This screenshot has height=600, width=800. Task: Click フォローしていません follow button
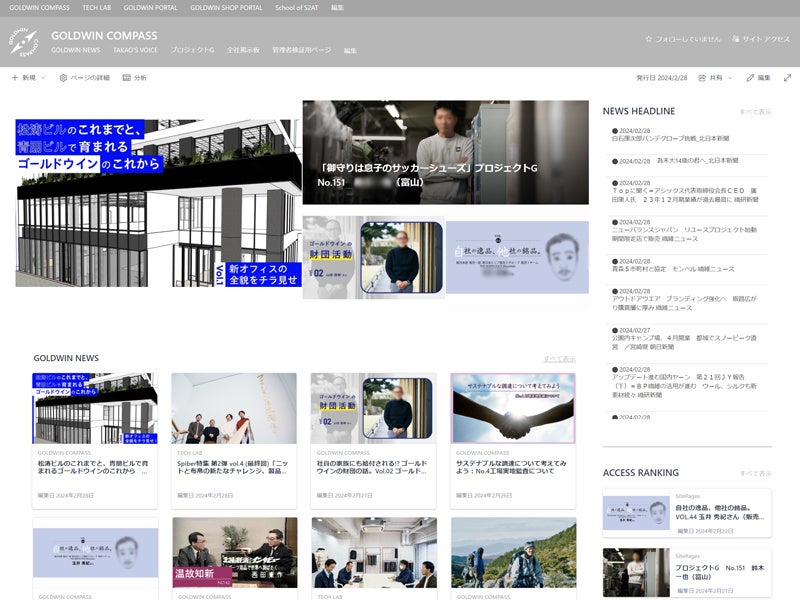683,39
